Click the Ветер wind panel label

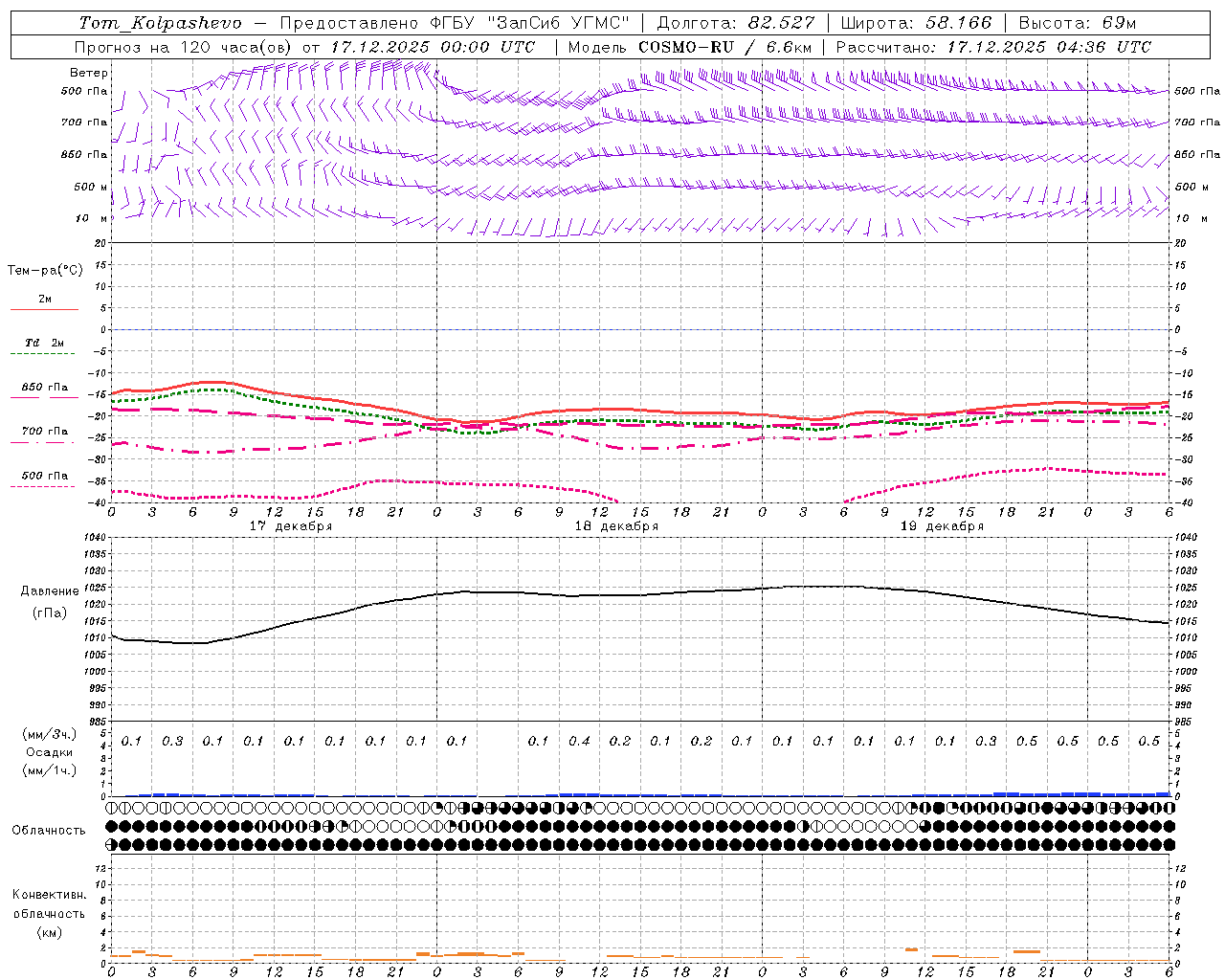coord(89,73)
